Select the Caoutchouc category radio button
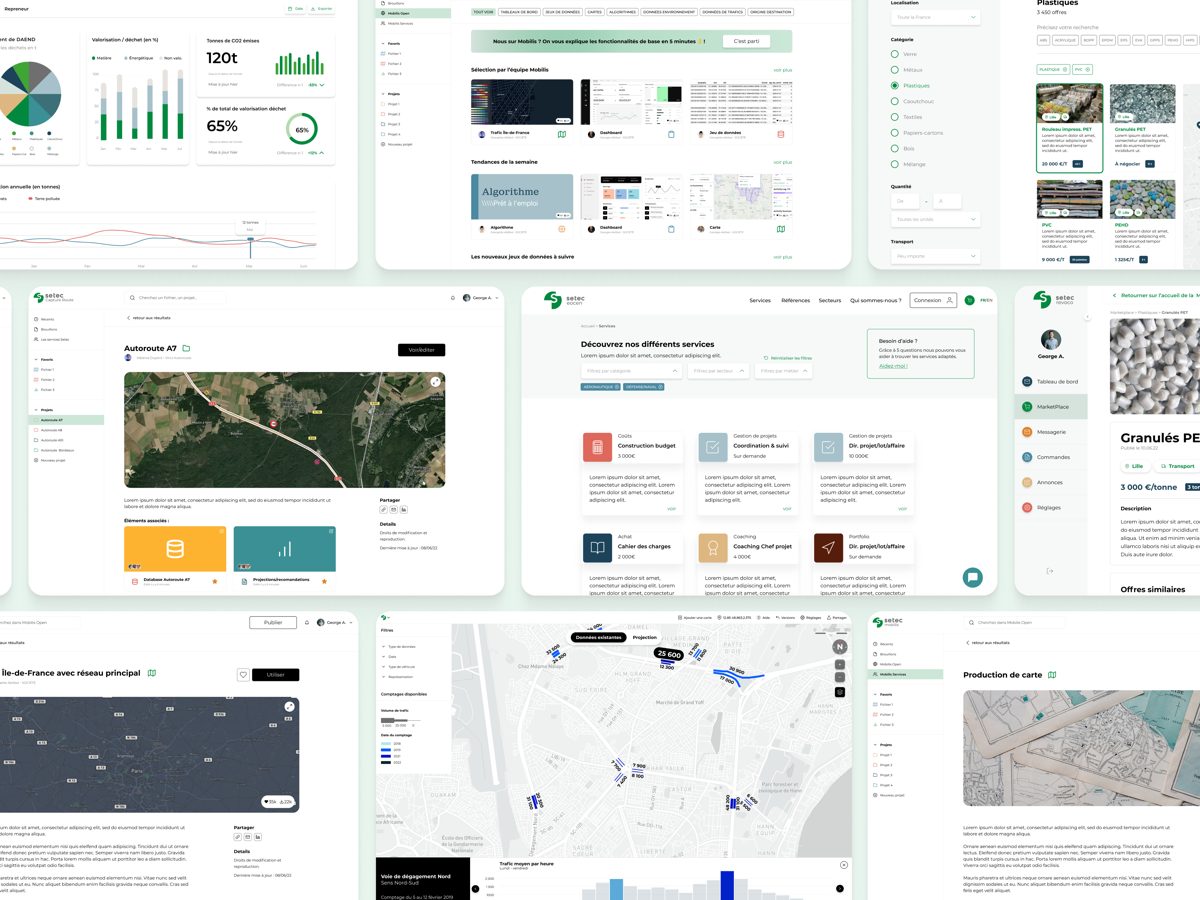This screenshot has width=1200, height=900. tap(895, 101)
